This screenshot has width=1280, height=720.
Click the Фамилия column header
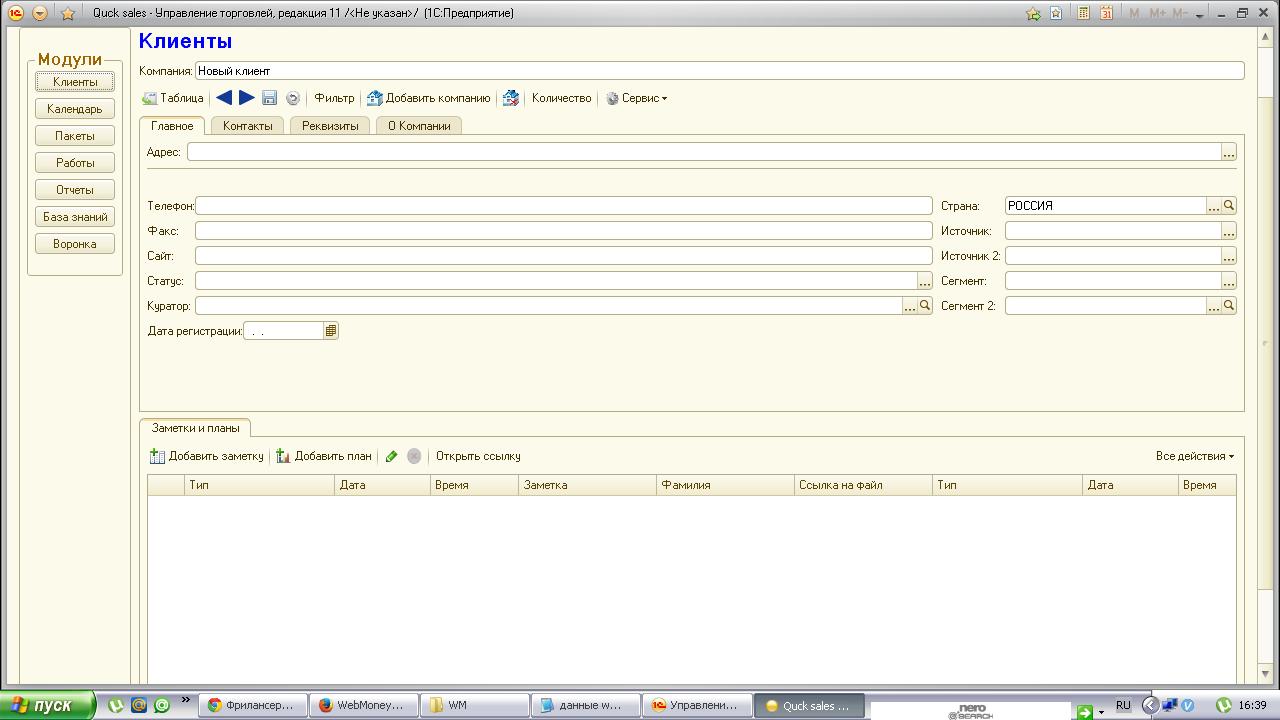726,485
